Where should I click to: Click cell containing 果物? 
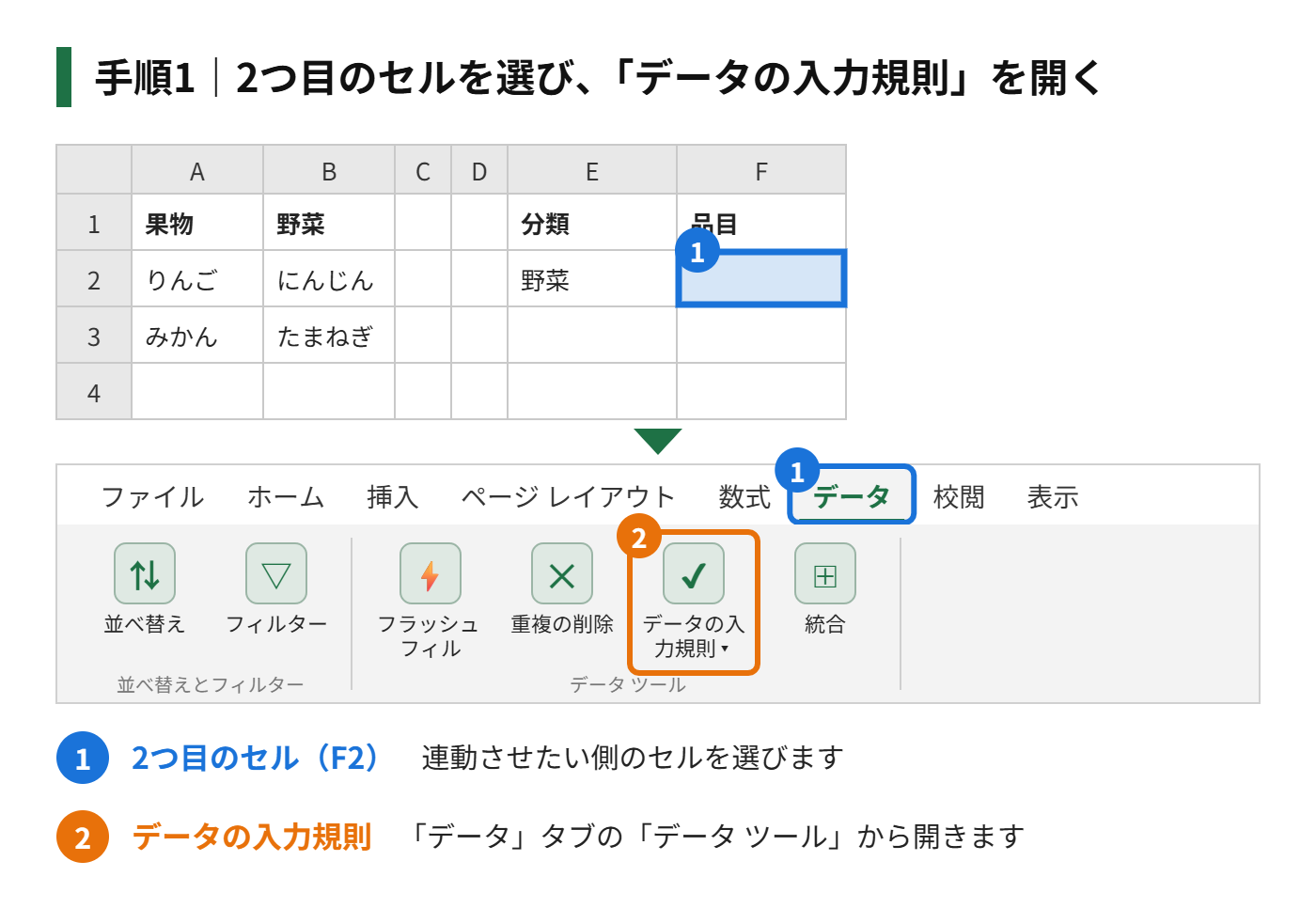click(x=197, y=223)
